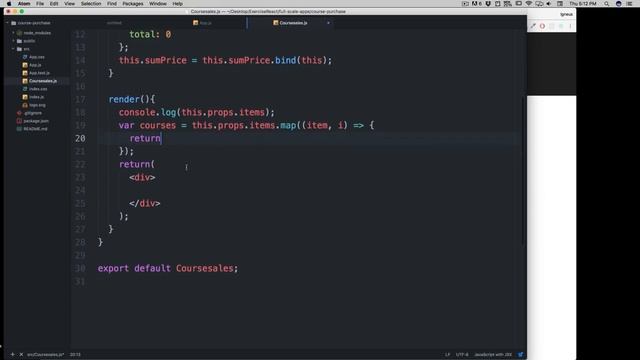Click line number 30 in the gutter

click(80, 268)
